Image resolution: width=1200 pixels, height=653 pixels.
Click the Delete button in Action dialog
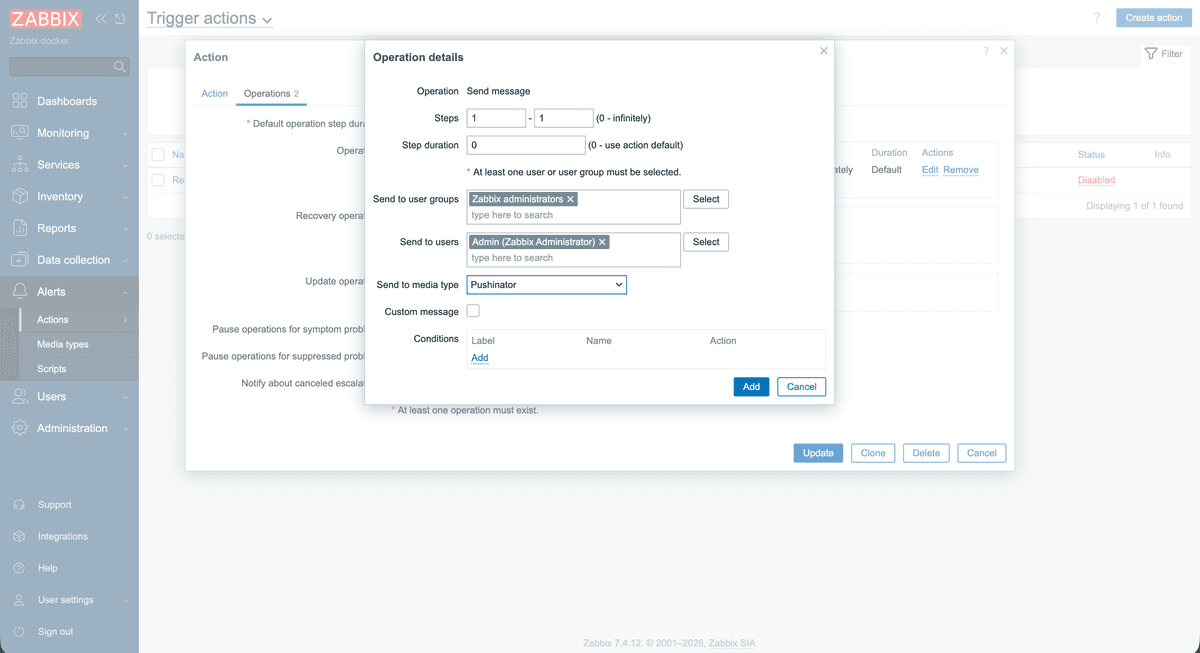(x=926, y=453)
